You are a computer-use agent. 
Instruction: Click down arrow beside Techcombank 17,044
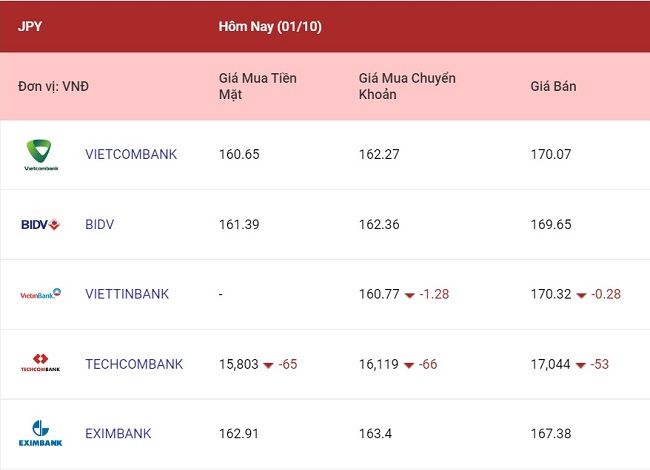581,365
